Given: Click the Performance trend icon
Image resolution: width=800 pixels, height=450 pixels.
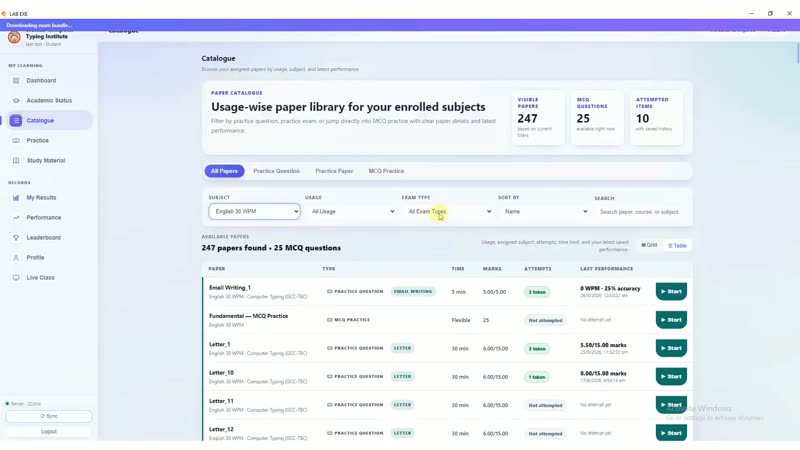Looking at the screenshot, I should [x=16, y=217].
